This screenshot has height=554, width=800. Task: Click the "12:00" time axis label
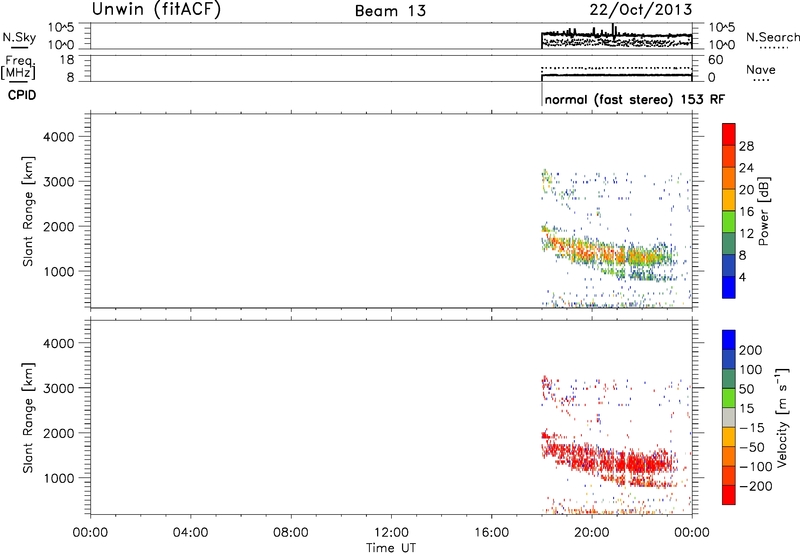coord(391,533)
